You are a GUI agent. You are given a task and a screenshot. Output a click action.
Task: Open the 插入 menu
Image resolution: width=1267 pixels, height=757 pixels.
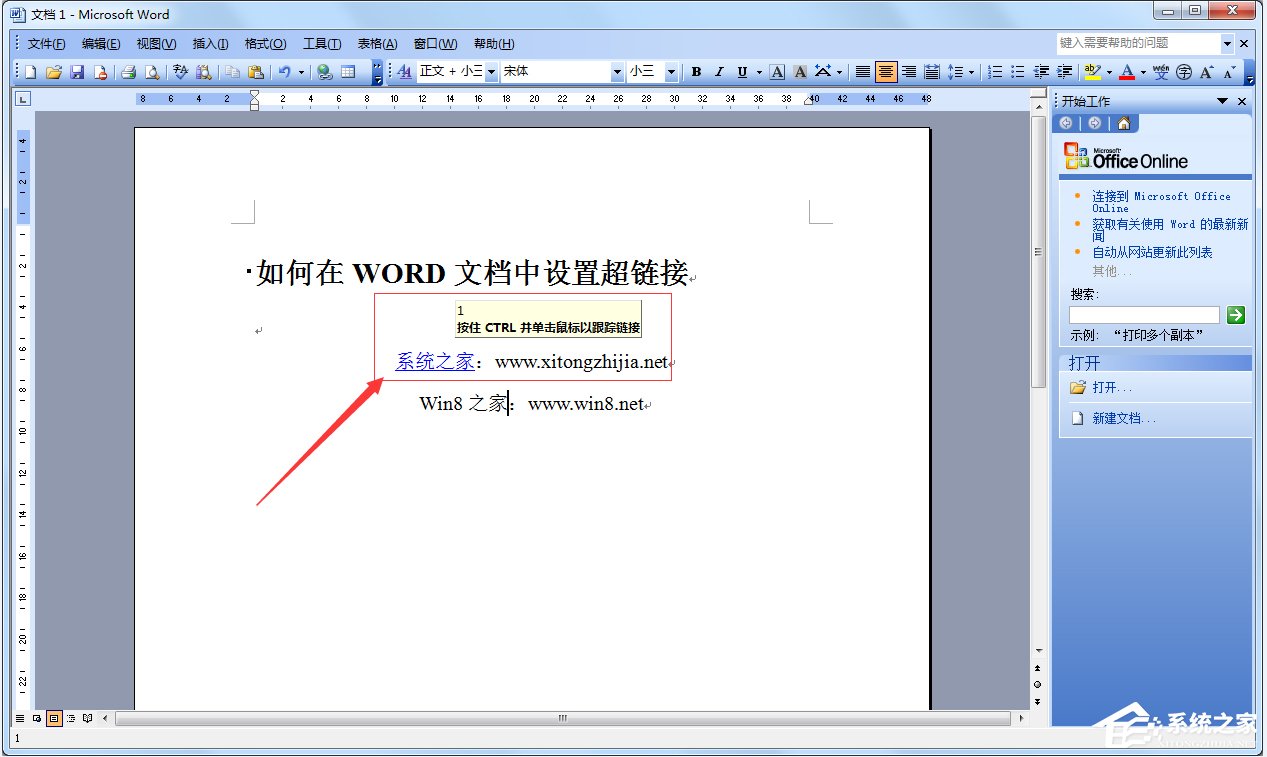click(x=210, y=43)
